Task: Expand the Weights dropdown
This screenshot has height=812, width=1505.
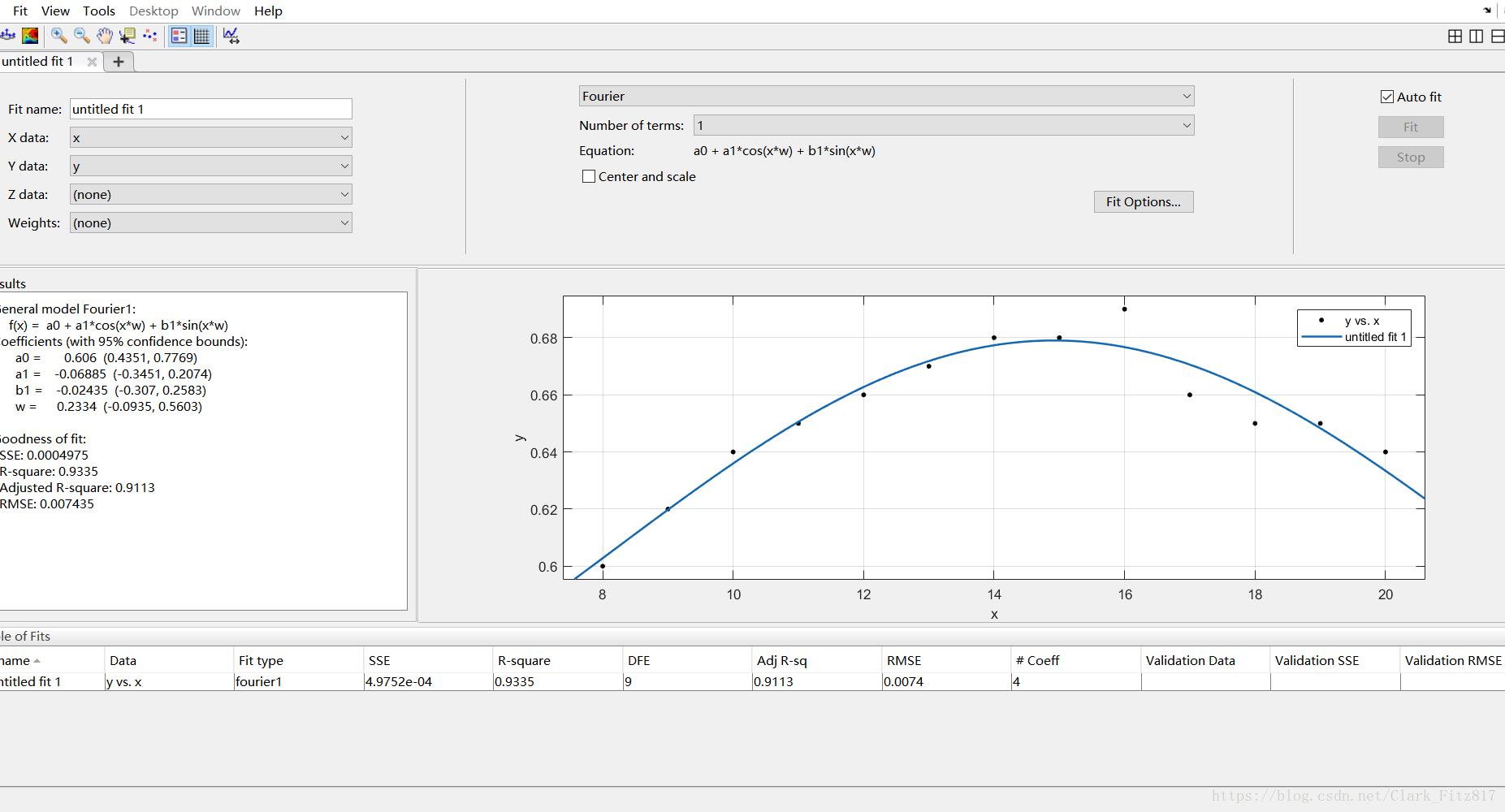Action: (210, 222)
